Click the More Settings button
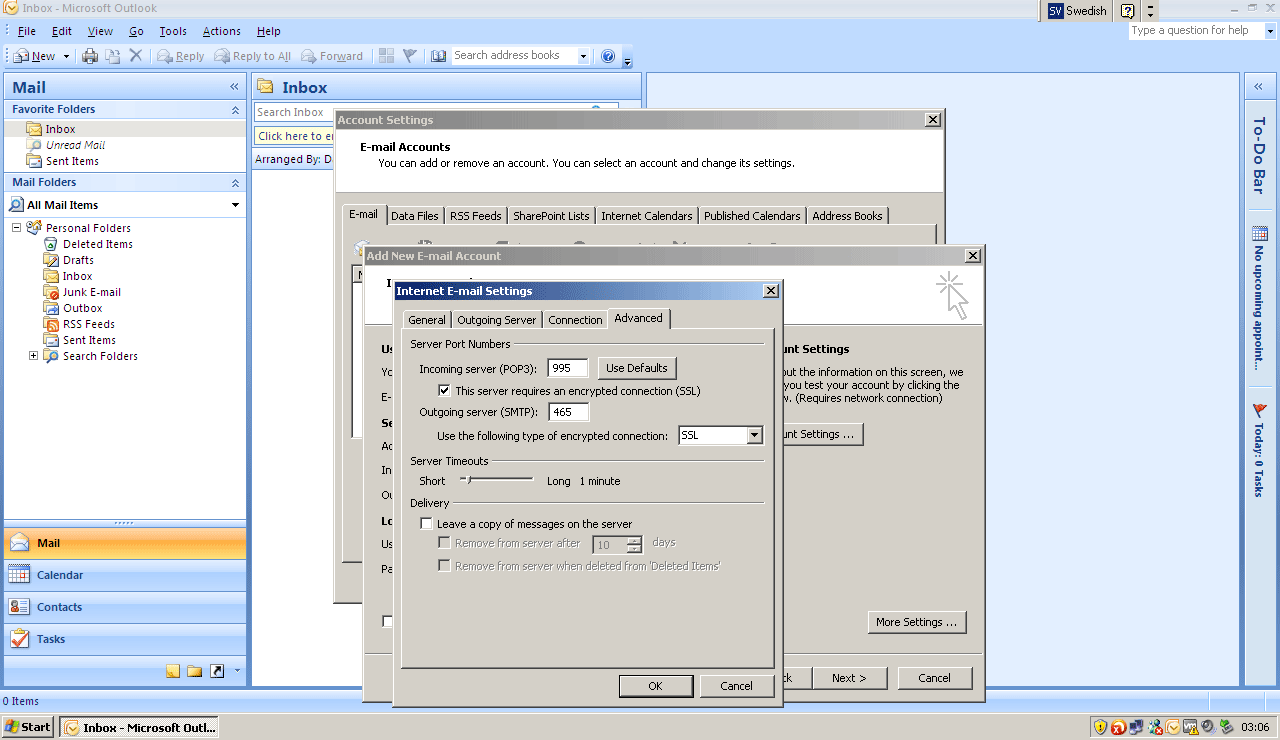The width and height of the screenshot is (1280, 740). (917, 622)
